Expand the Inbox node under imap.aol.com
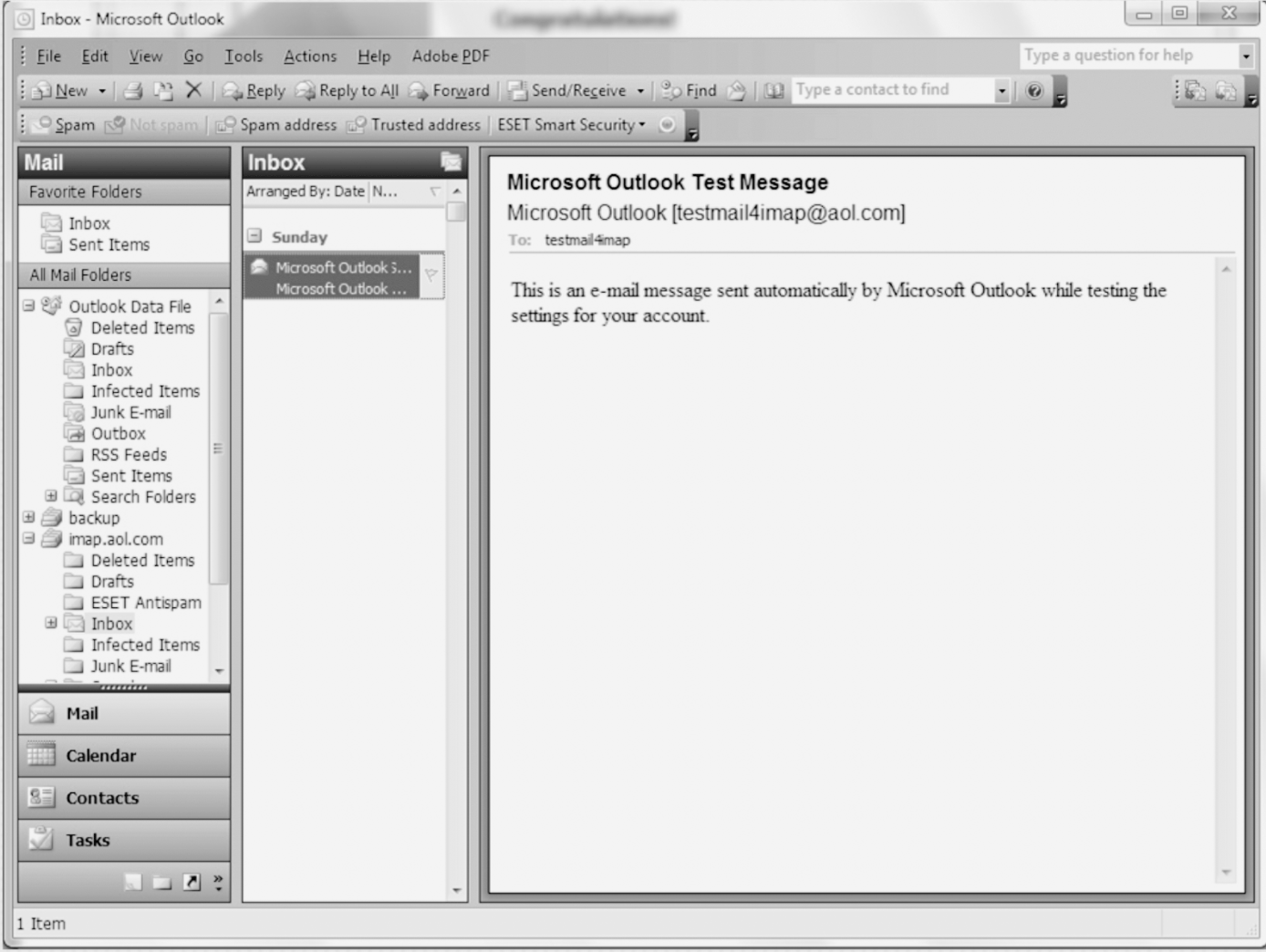The height and width of the screenshot is (952, 1266). pyautogui.click(x=51, y=623)
